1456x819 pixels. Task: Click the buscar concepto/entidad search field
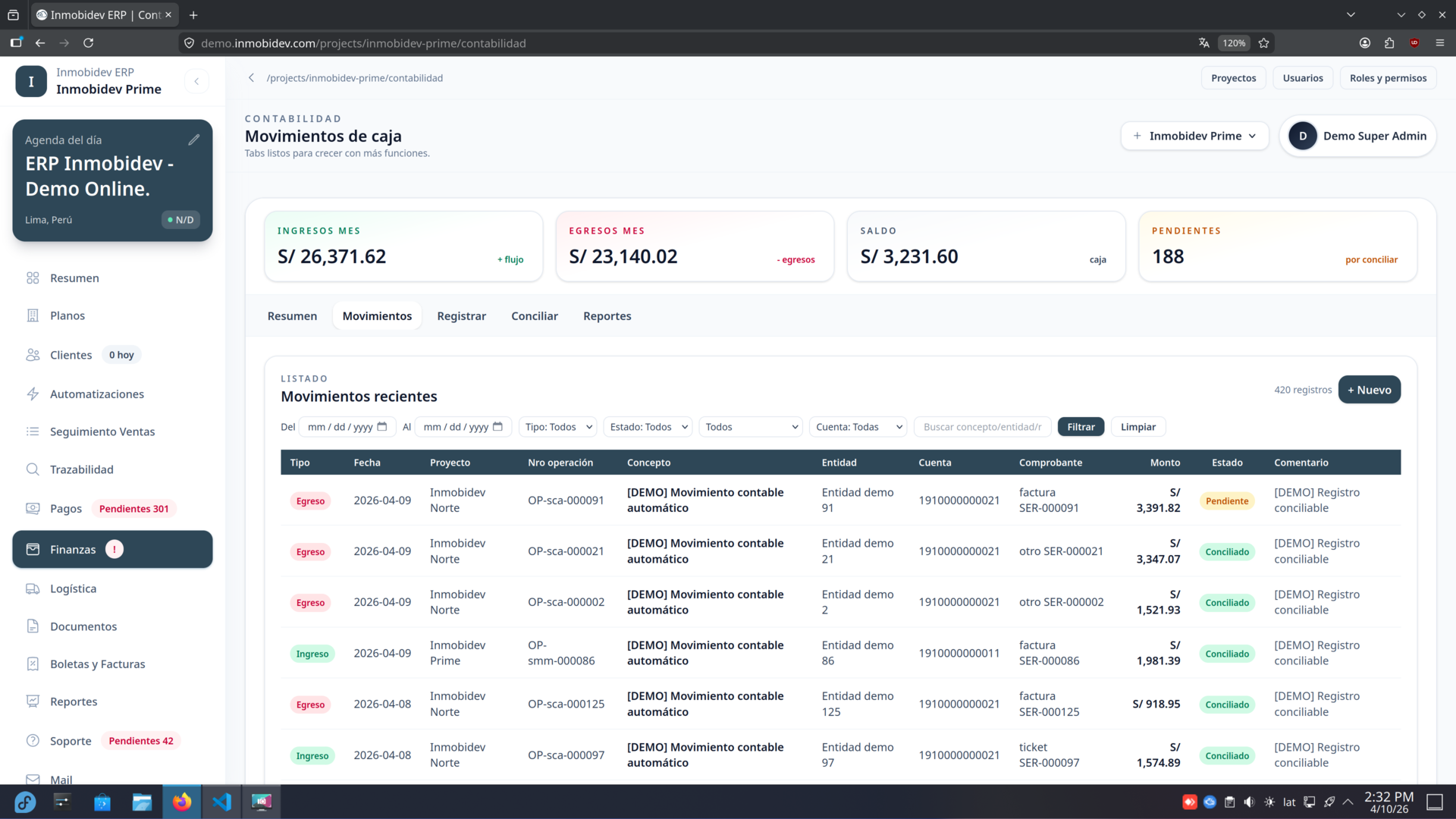(x=981, y=426)
